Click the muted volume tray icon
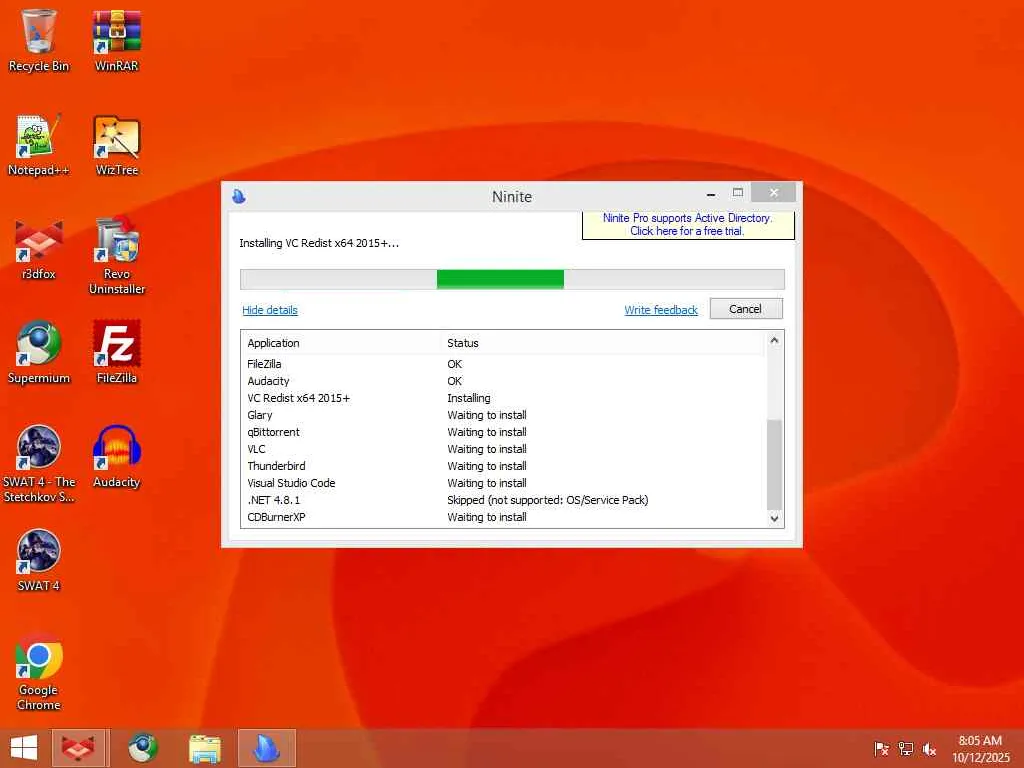The image size is (1024, 768). (929, 749)
